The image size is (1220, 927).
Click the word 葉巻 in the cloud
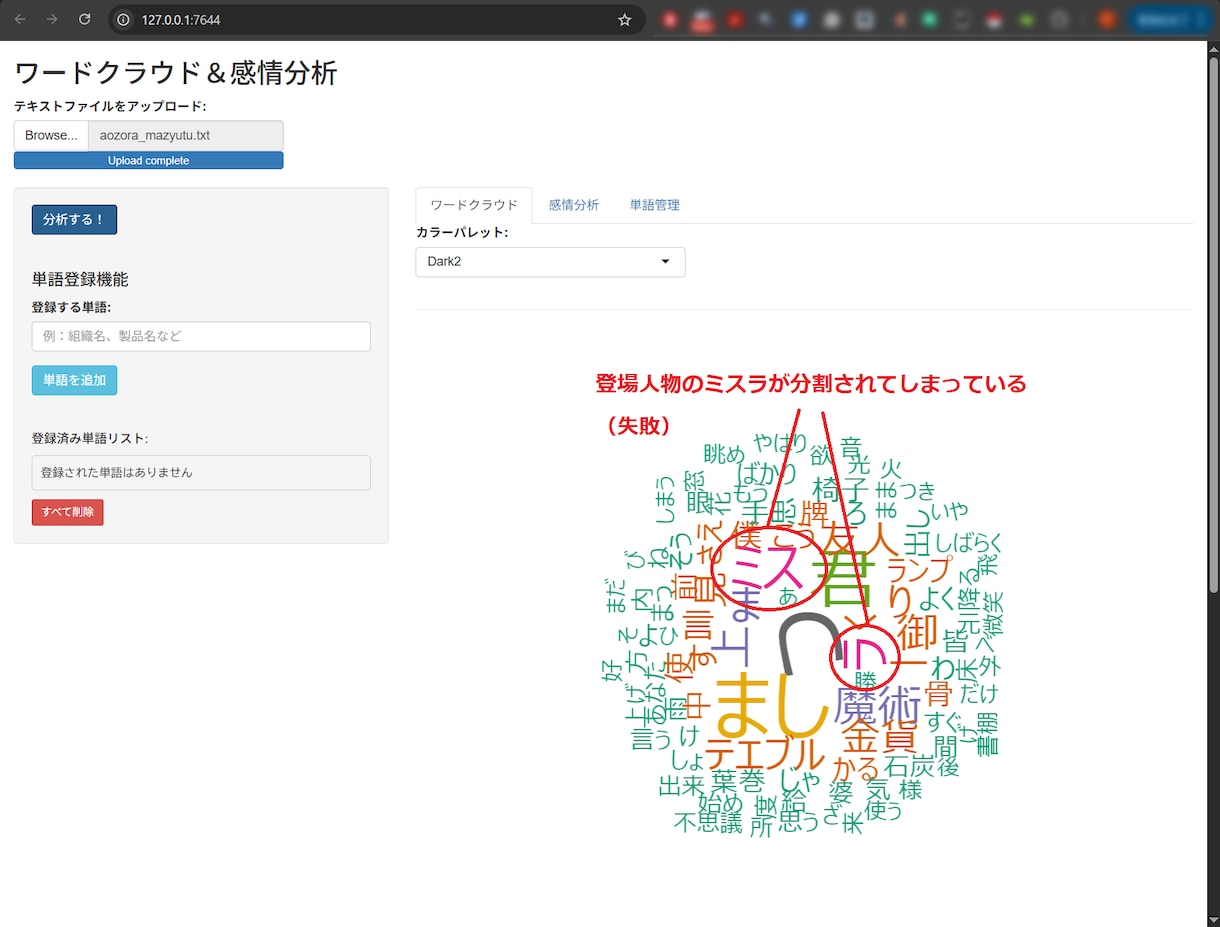(738, 780)
